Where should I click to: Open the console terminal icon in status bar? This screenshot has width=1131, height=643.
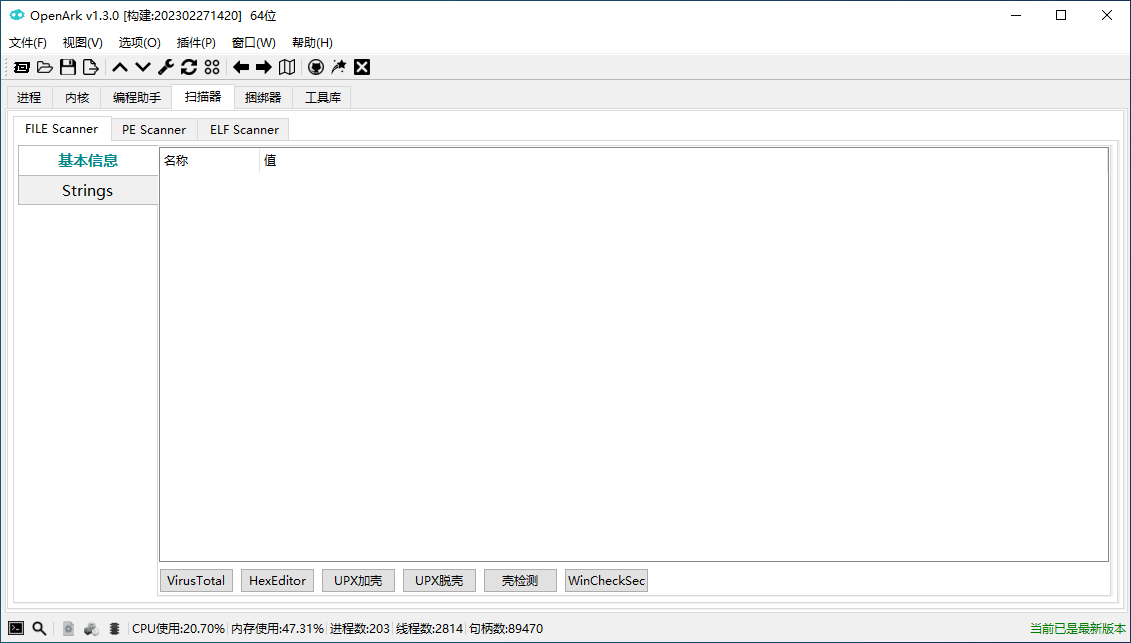click(x=16, y=629)
